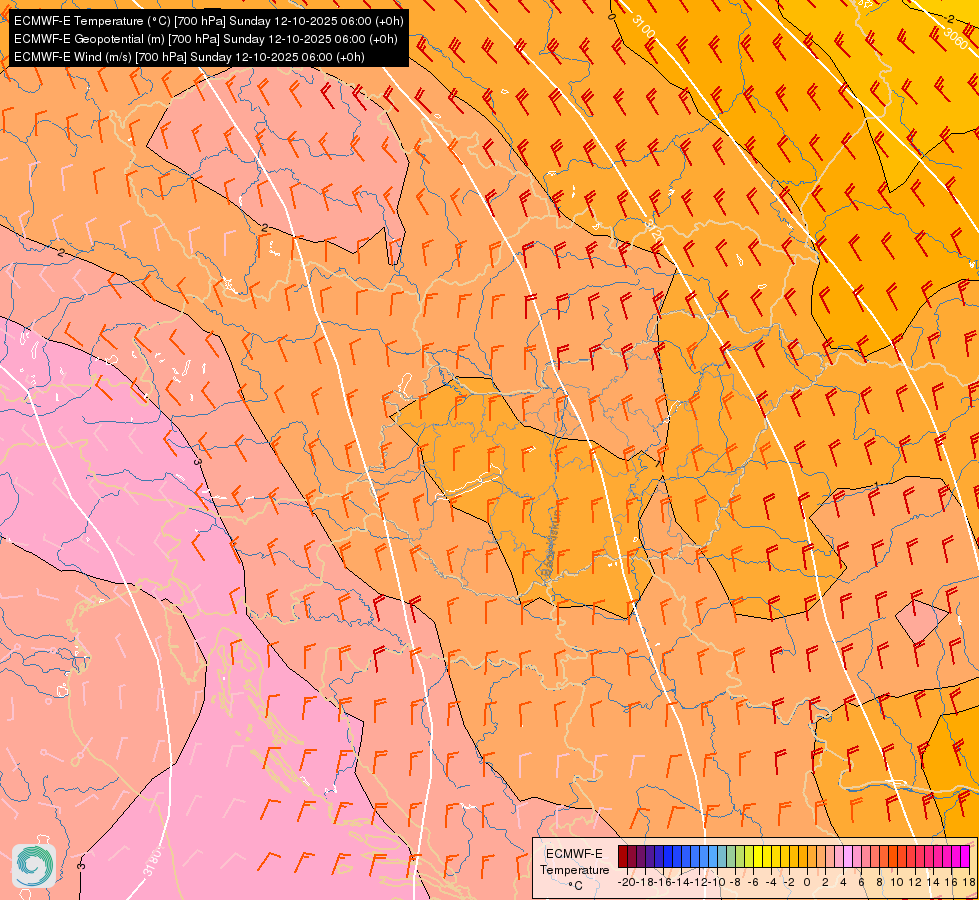Click the '3060' geopotential contour label

(x=955, y=39)
